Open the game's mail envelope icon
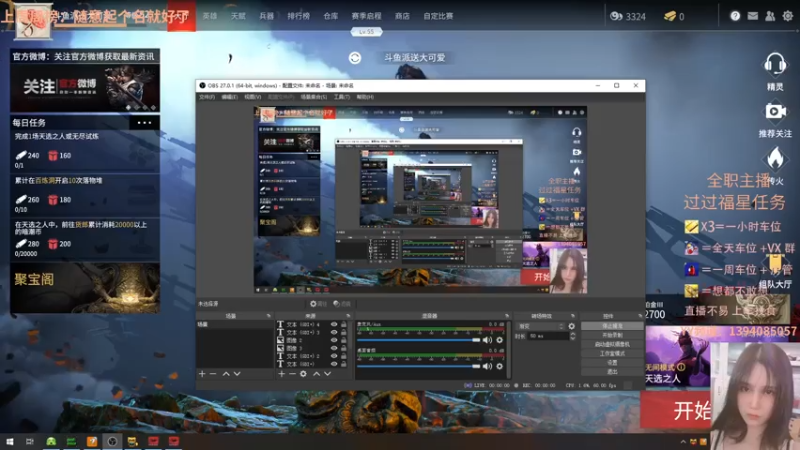Screen dimensions: 800x450 pyautogui.click(x=753, y=16)
